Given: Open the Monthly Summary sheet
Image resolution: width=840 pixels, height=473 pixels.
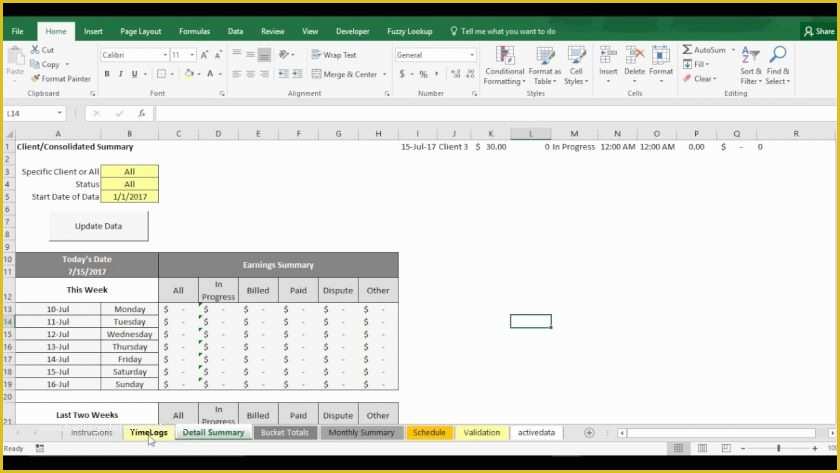Looking at the screenshot, I should tap(362, 432).
